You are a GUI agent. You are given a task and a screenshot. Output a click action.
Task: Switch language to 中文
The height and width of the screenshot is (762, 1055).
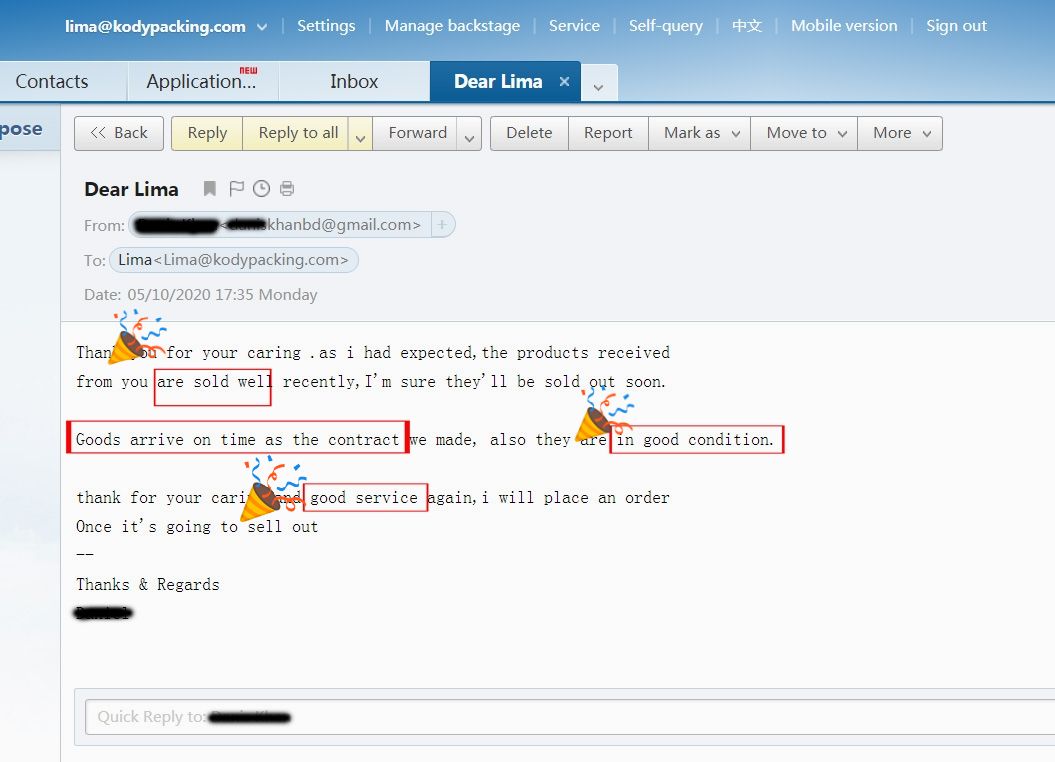(747, 26)
